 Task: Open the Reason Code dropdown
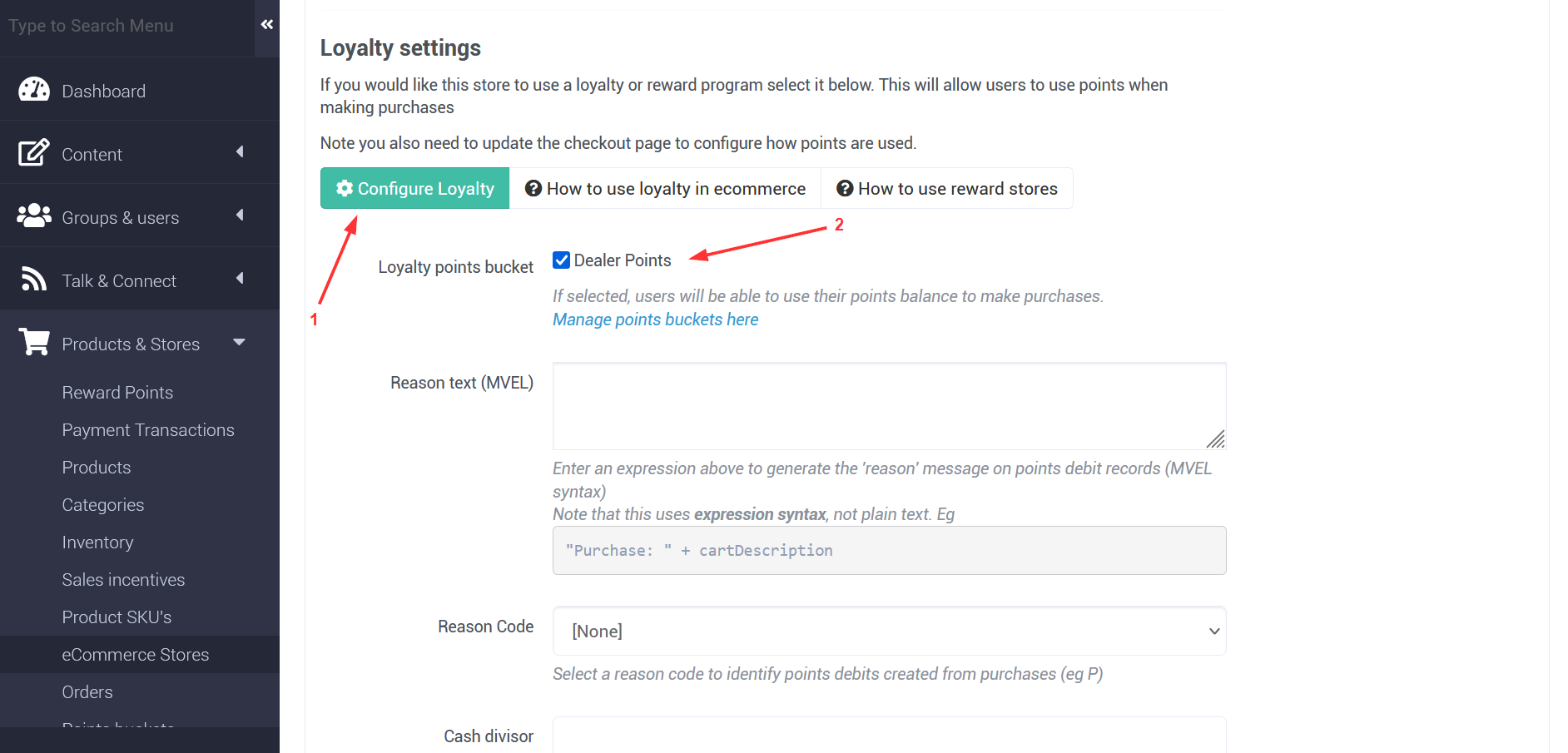(889, 631)
